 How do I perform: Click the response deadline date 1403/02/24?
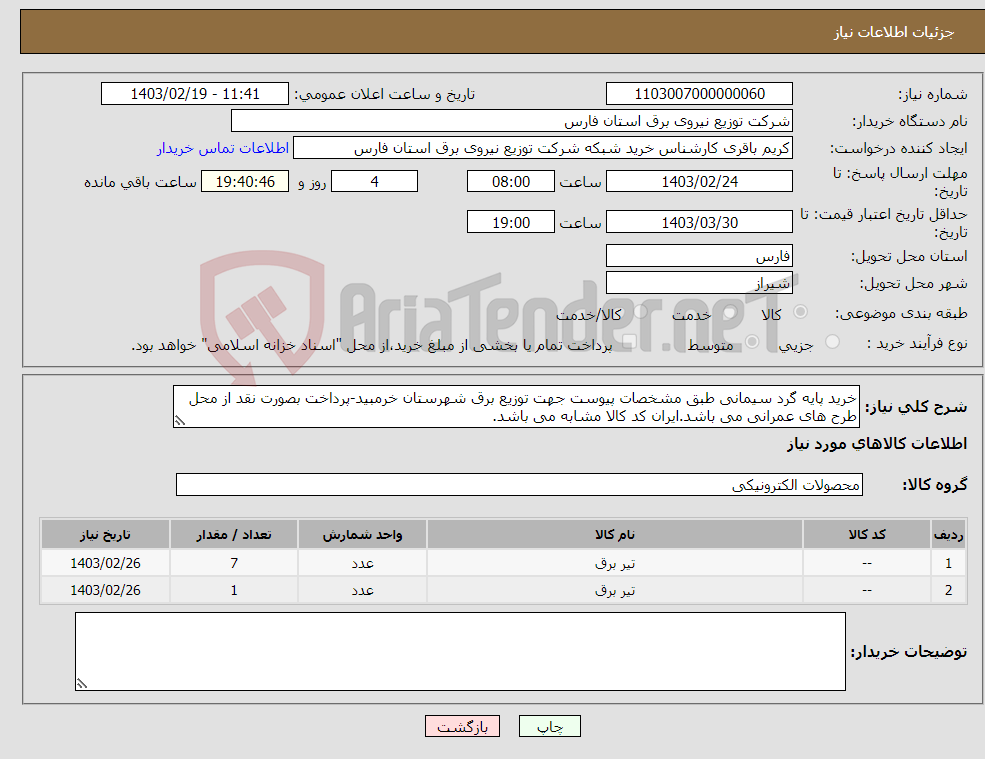(x=699, y=182)
